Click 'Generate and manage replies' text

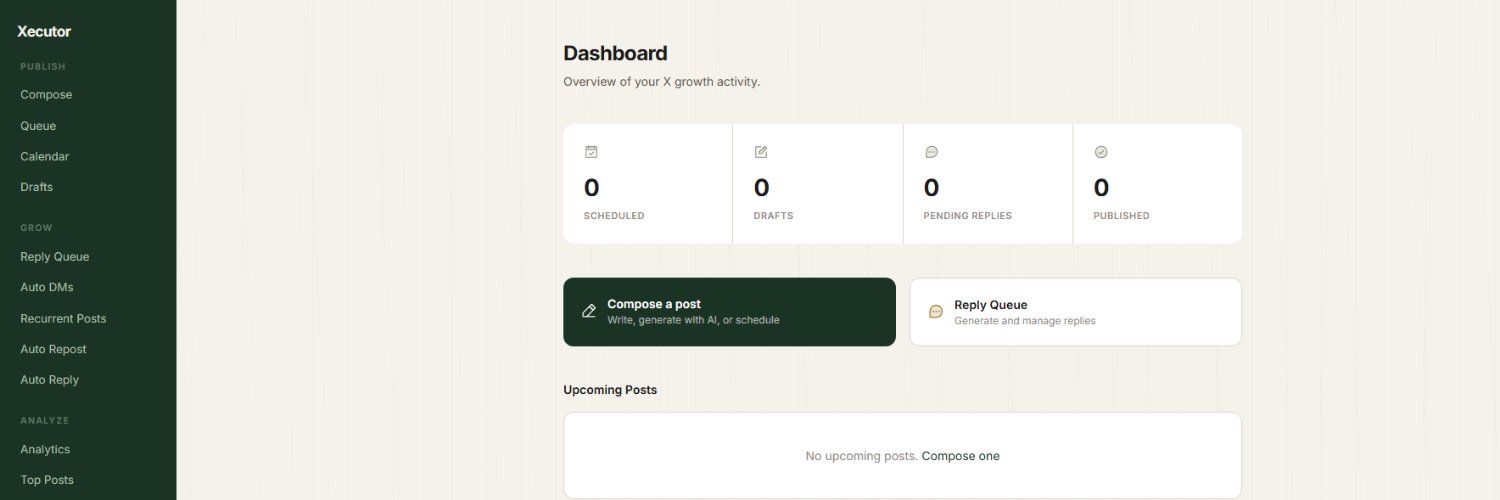pyautogui.click(x=1025, y=321)
